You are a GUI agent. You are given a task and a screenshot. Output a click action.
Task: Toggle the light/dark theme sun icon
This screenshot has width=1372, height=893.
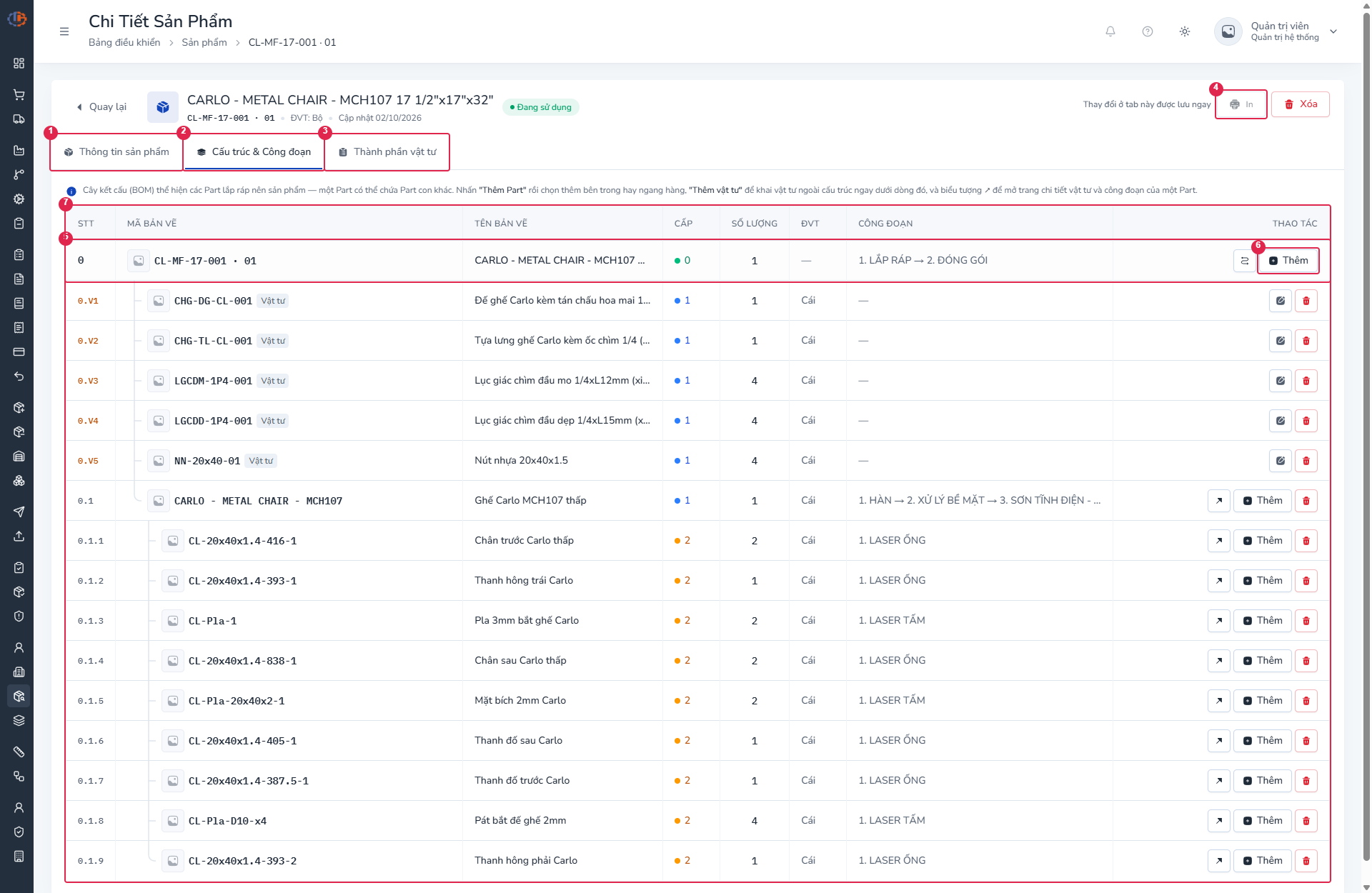1185,31
